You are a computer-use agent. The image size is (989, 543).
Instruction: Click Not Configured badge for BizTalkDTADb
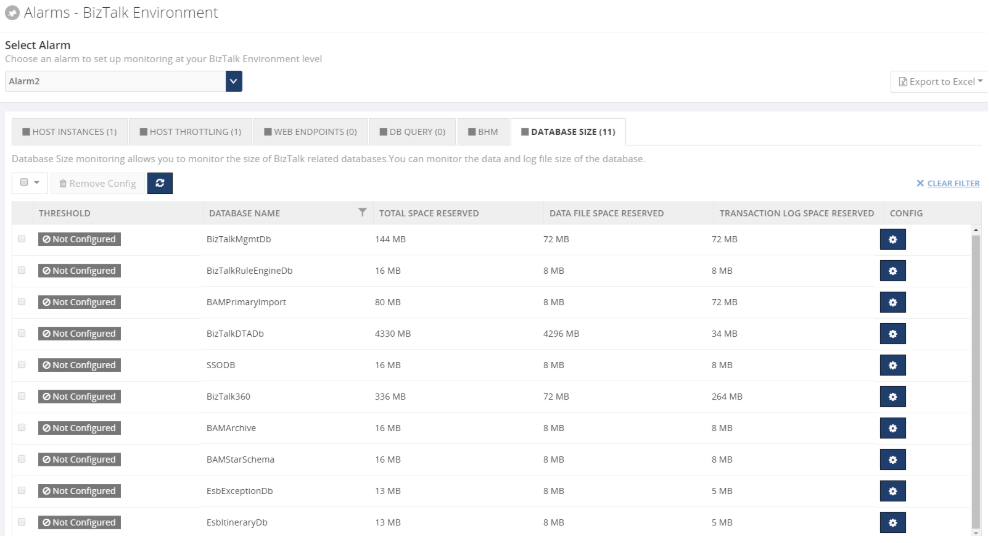click(79, 334)
